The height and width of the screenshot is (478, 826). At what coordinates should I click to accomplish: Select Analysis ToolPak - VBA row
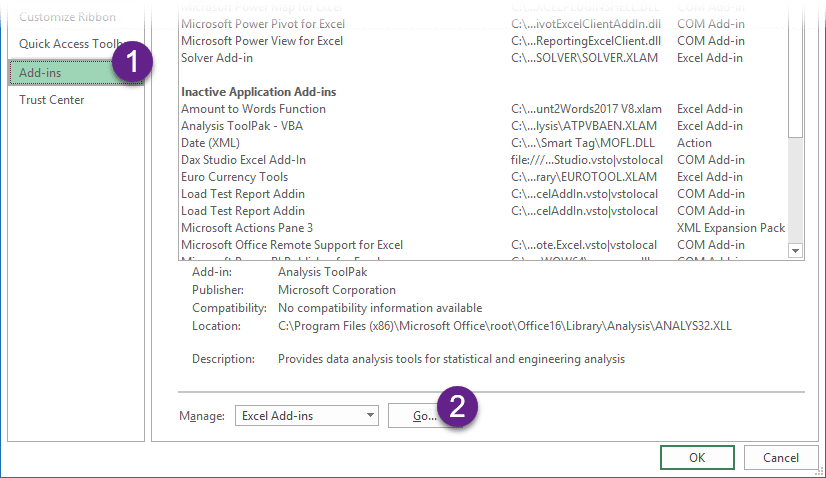coord(483,125)
